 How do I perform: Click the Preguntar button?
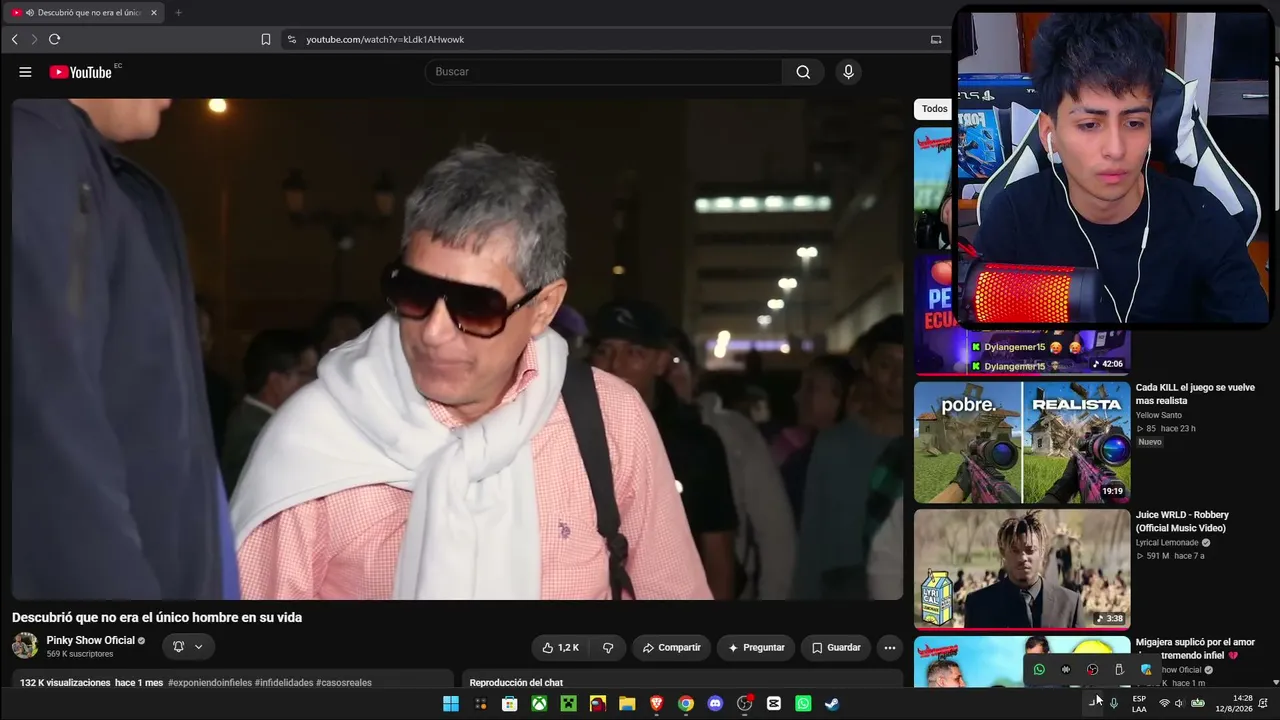[x=756, y=648]
